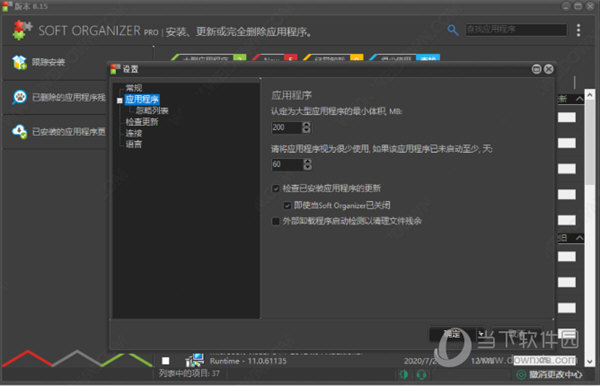Open the Undoing Changes Center (撤消更改中心)
The image size is (600, 386).
click(549, 375)
